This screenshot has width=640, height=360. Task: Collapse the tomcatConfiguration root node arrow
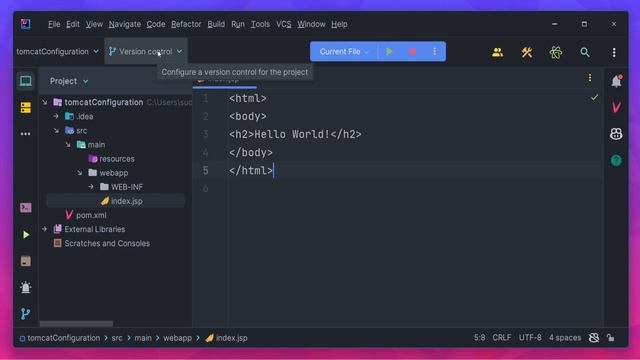point(44,102)
